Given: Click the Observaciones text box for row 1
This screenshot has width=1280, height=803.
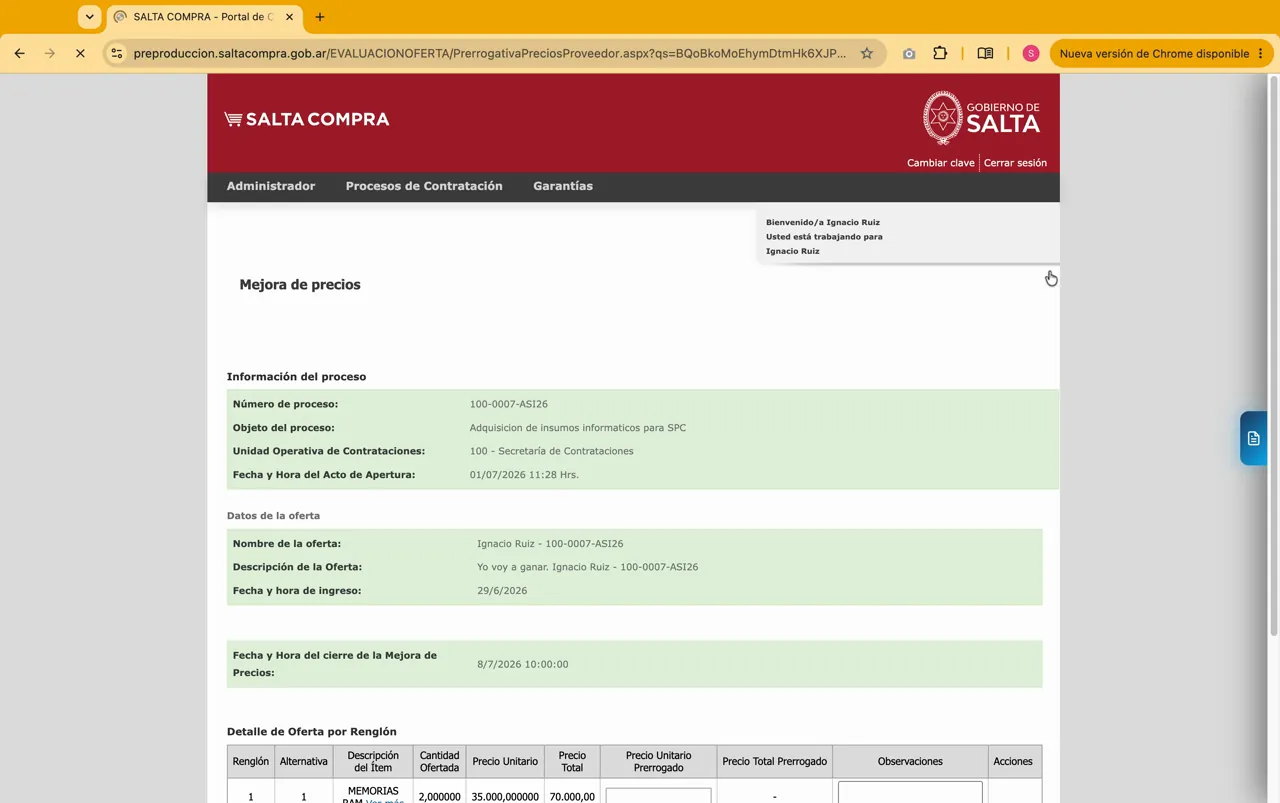Looking at the screenshot, I should pos(910,792).
